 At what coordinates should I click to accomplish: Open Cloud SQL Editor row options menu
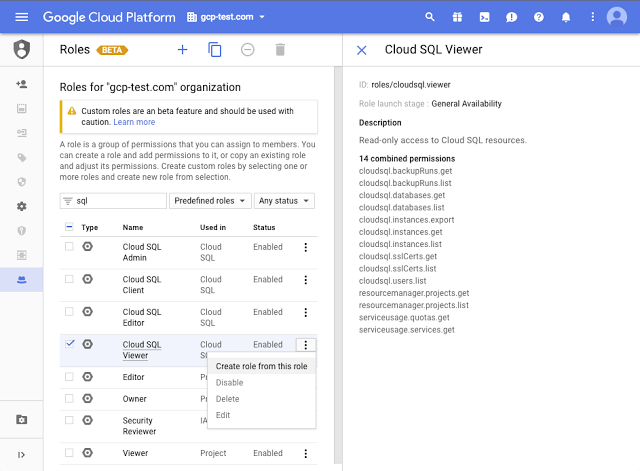click(305, 313)
